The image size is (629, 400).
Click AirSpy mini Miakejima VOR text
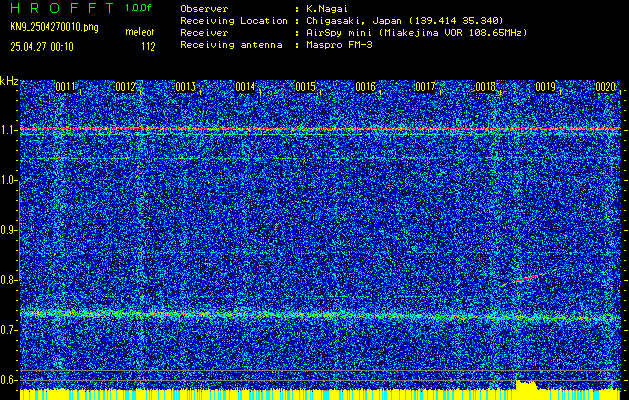tap(417, 33)
